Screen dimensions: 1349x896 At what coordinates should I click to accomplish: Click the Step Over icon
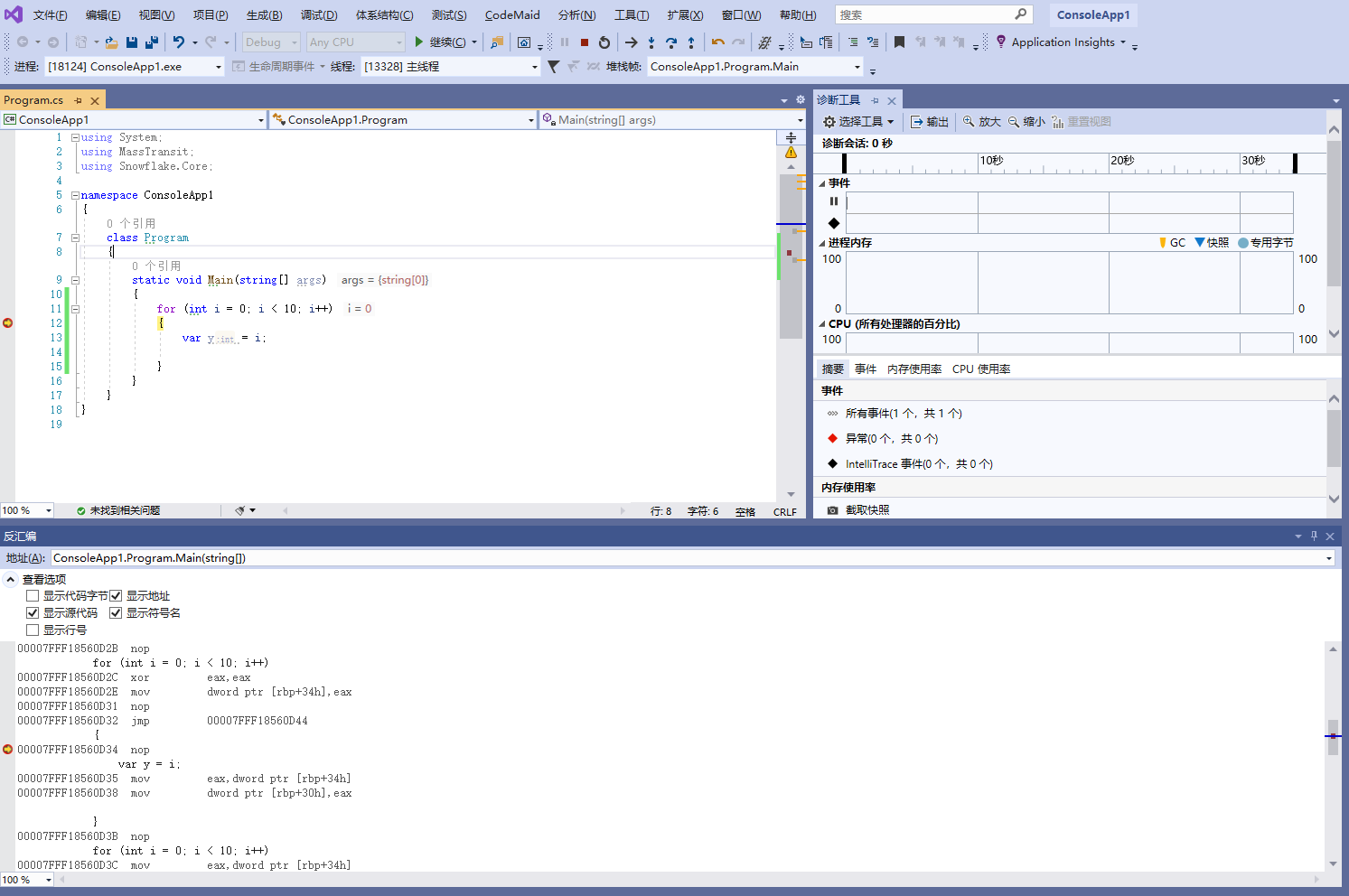point(671,42)
